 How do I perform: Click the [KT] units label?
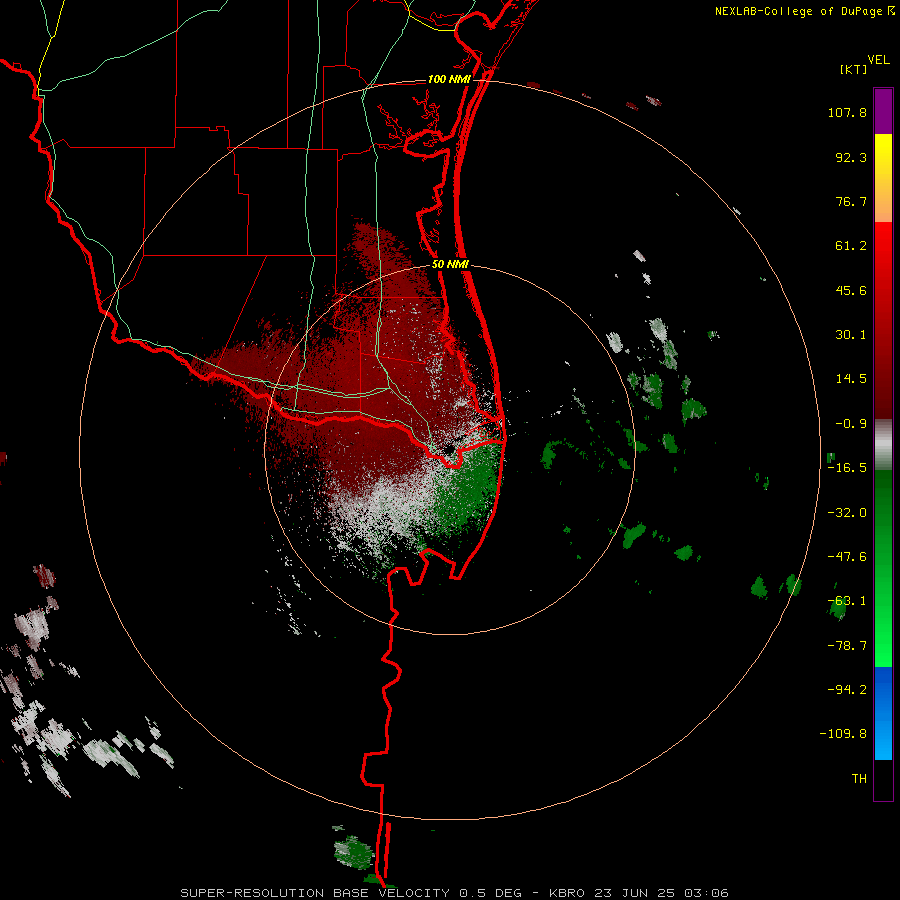pos(853,69)
